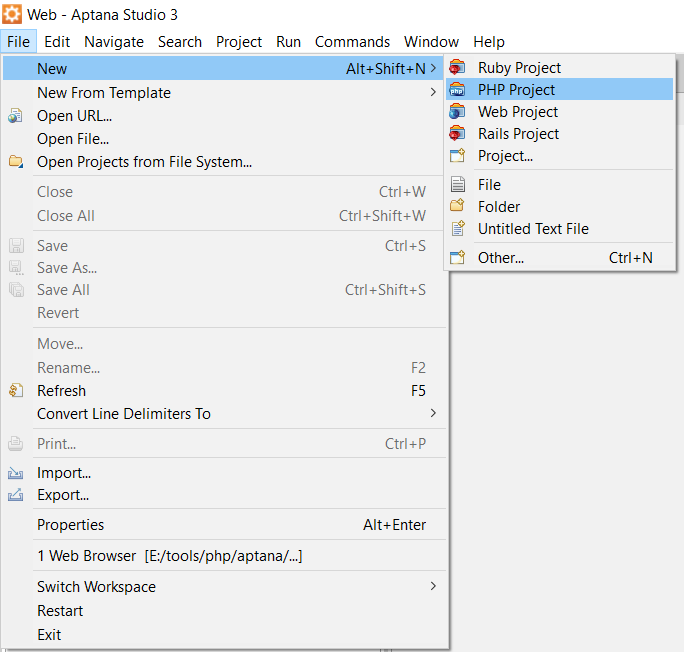684x652 pixels.
Task: Click the new Project... wizard icon
Action: (457, 156)
